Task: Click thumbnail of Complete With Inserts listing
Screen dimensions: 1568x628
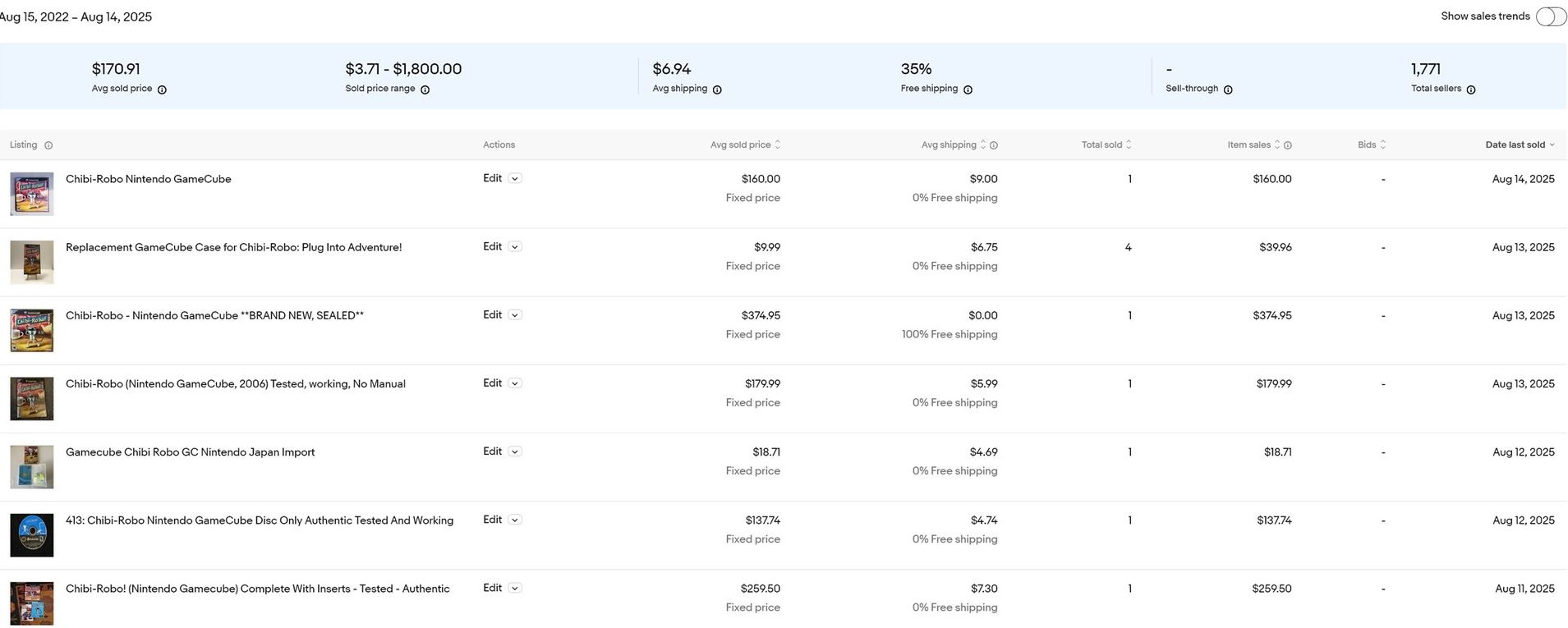Action: pyautogui.click(x=32, y=603)
